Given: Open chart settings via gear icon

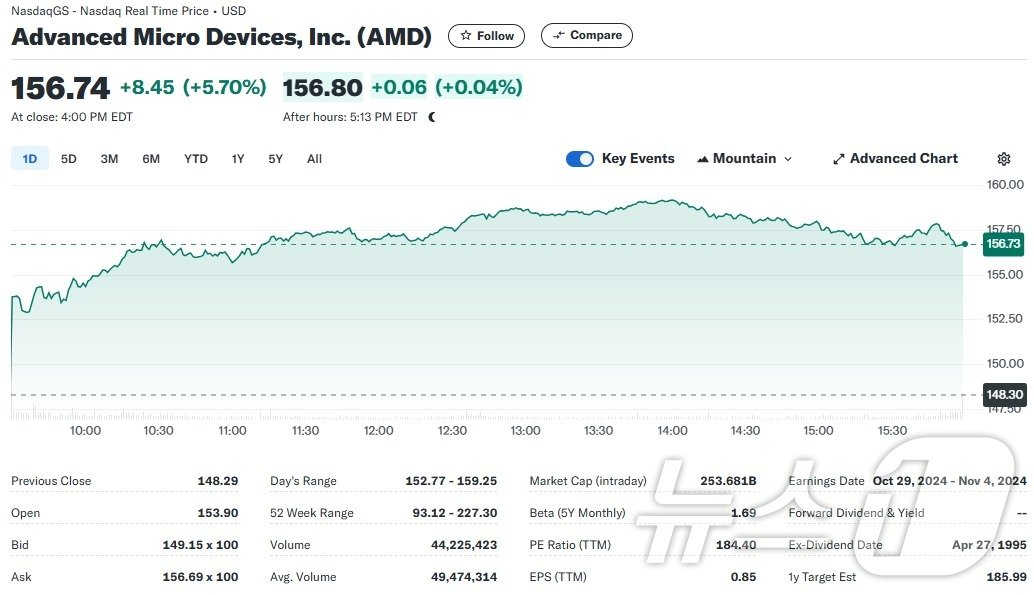Looking at the screenshot, I should [1003, 158].
